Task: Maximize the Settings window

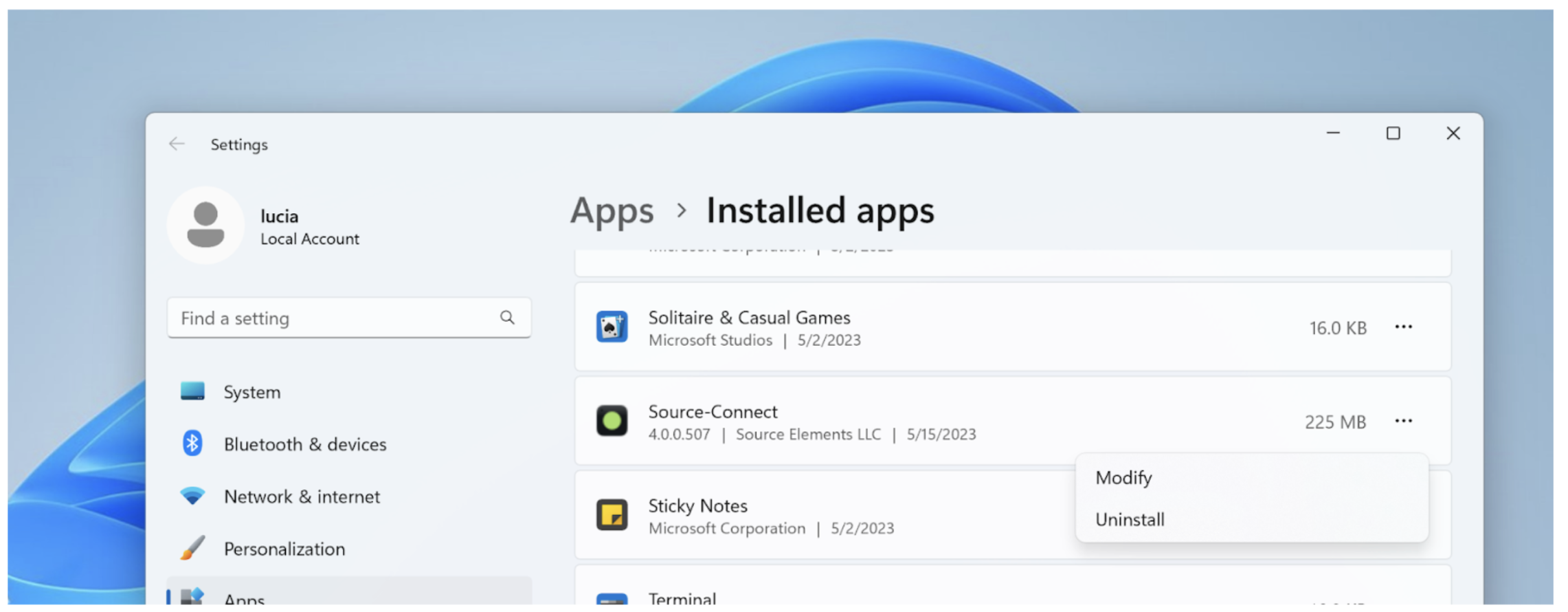Action: (1393, 133)
